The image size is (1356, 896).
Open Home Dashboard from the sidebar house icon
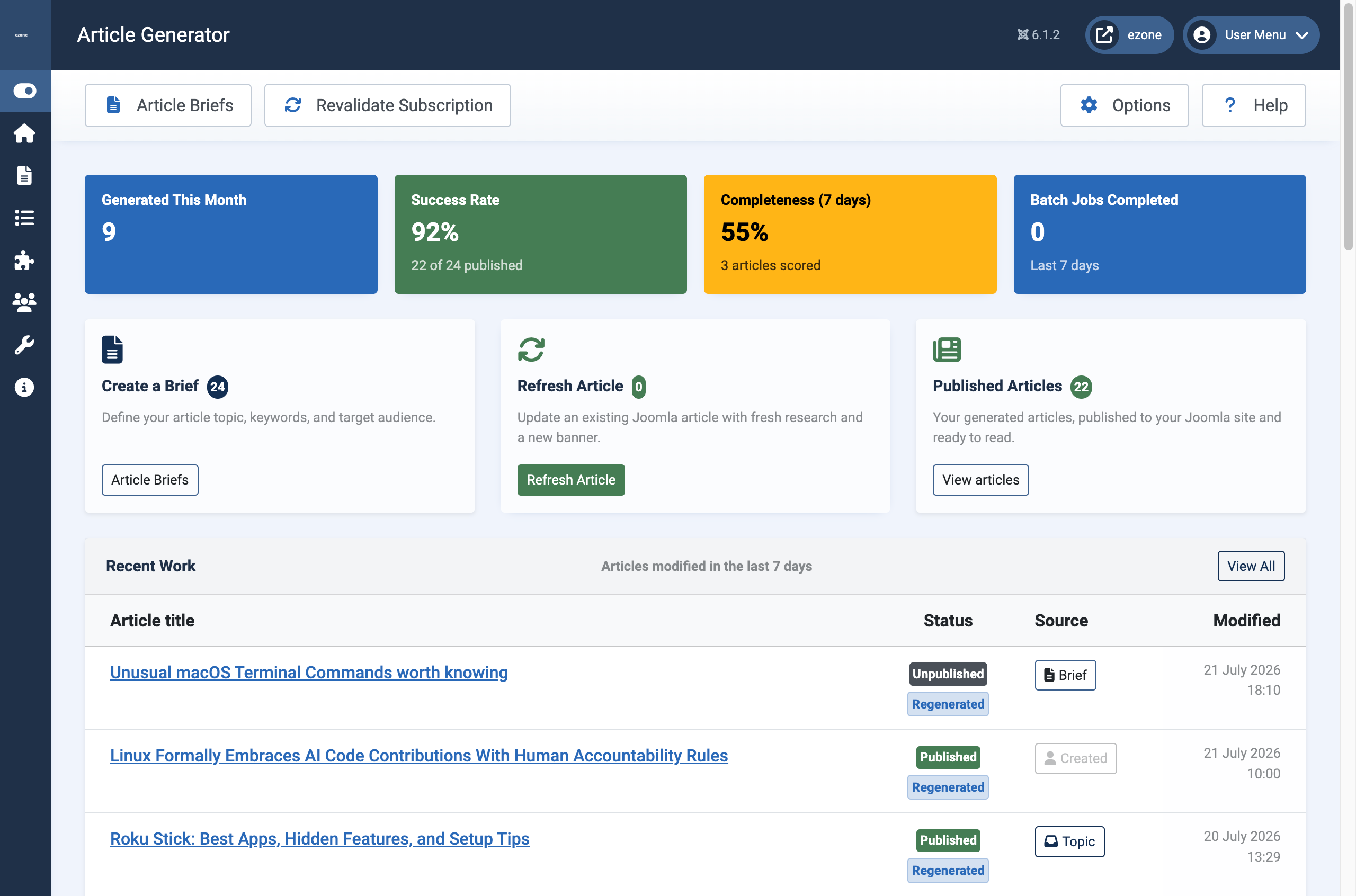(24, 133)
